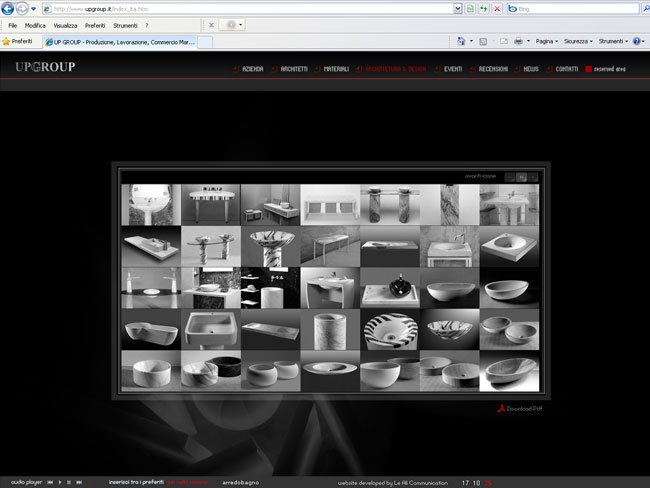
Task: Open the Modifica menu
Action: pyautogui.click(x=35, y=26)
